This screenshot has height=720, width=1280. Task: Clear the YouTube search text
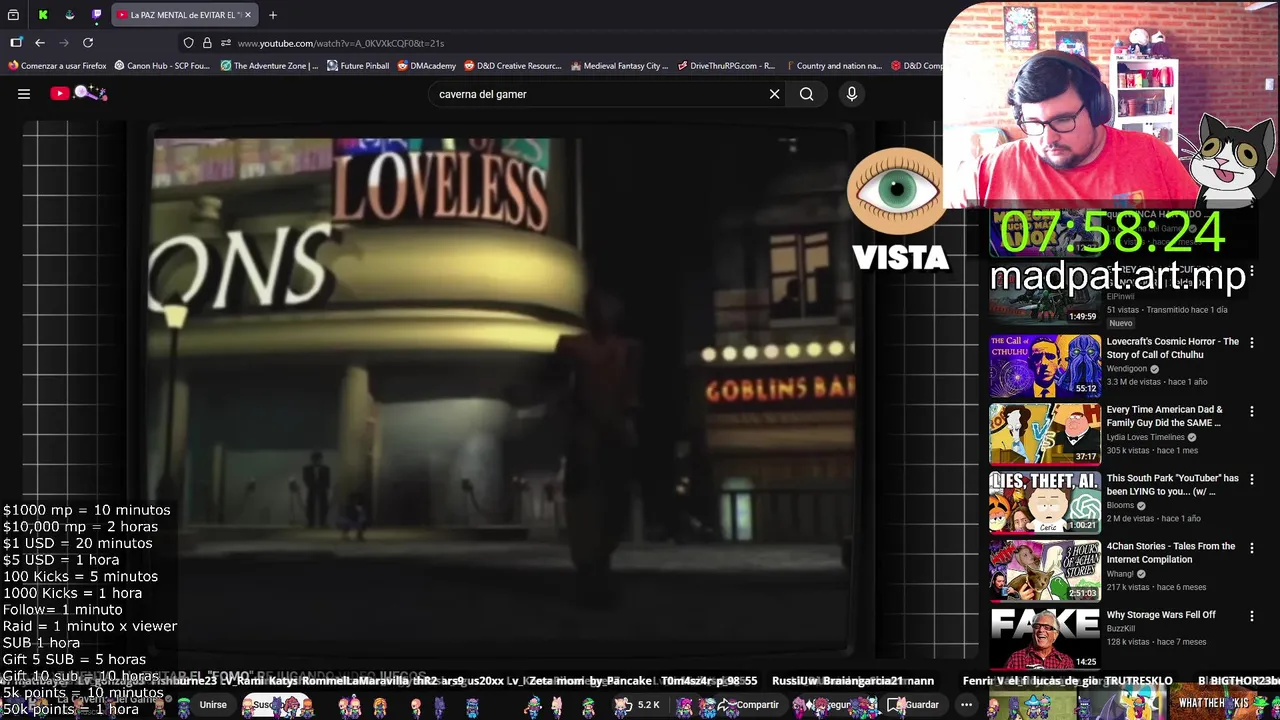pos(774,94)
